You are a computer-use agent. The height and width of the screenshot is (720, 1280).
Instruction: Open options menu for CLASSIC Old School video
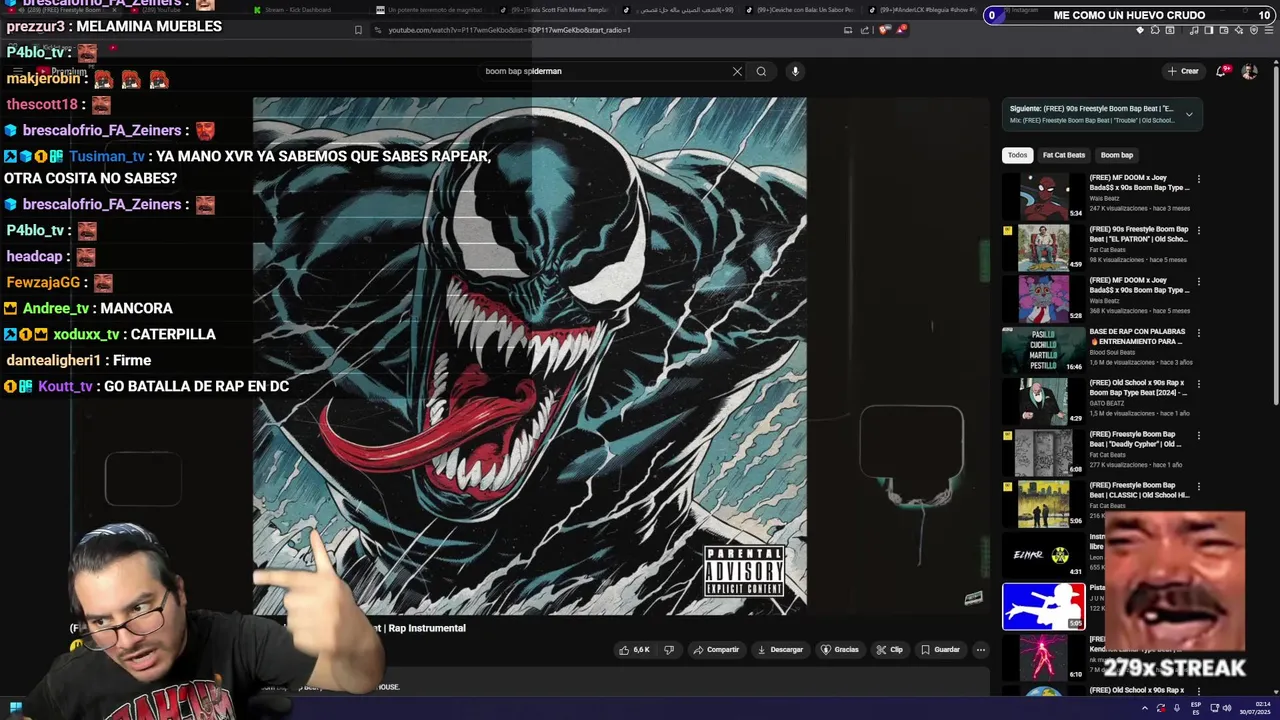tap(1198, 487)
